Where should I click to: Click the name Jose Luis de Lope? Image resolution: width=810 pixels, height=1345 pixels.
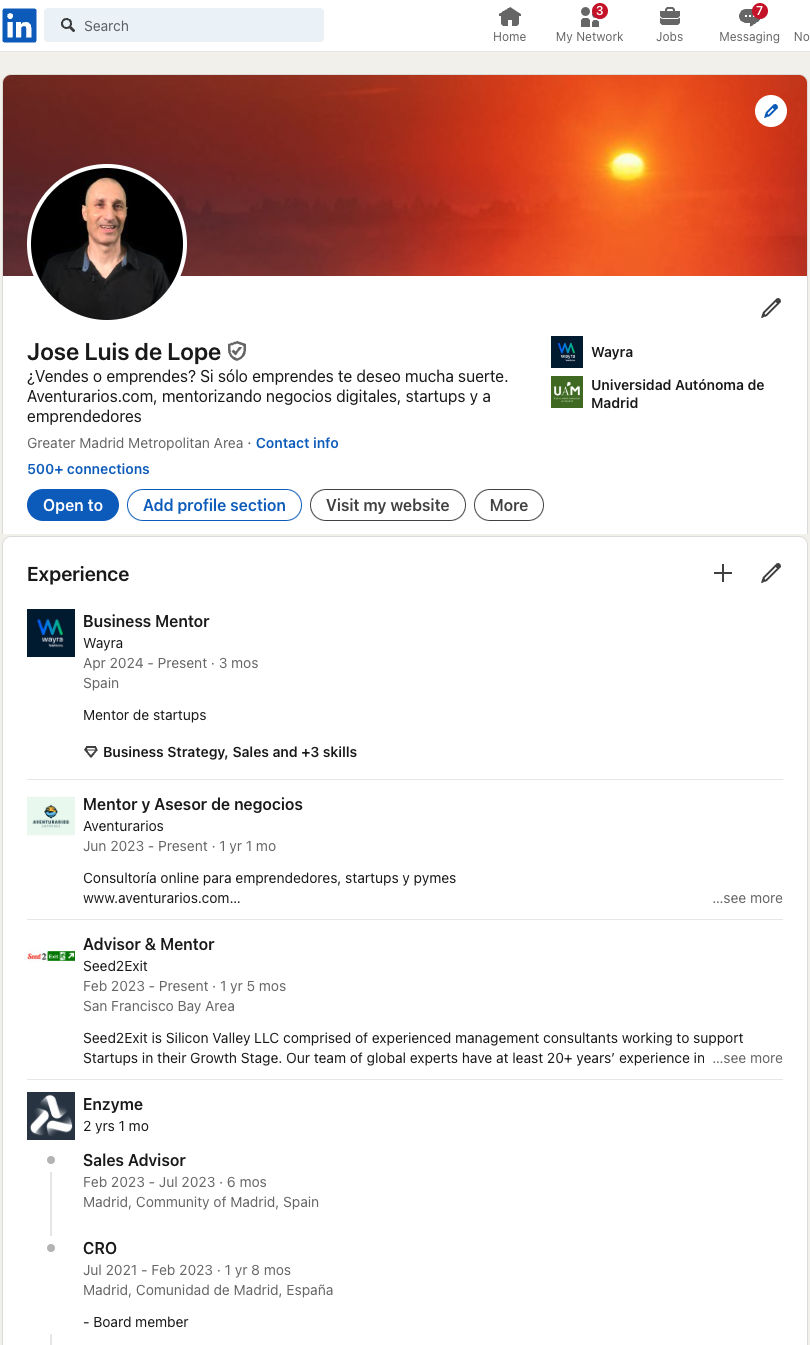pyautogui.click(x=124, y=352)
